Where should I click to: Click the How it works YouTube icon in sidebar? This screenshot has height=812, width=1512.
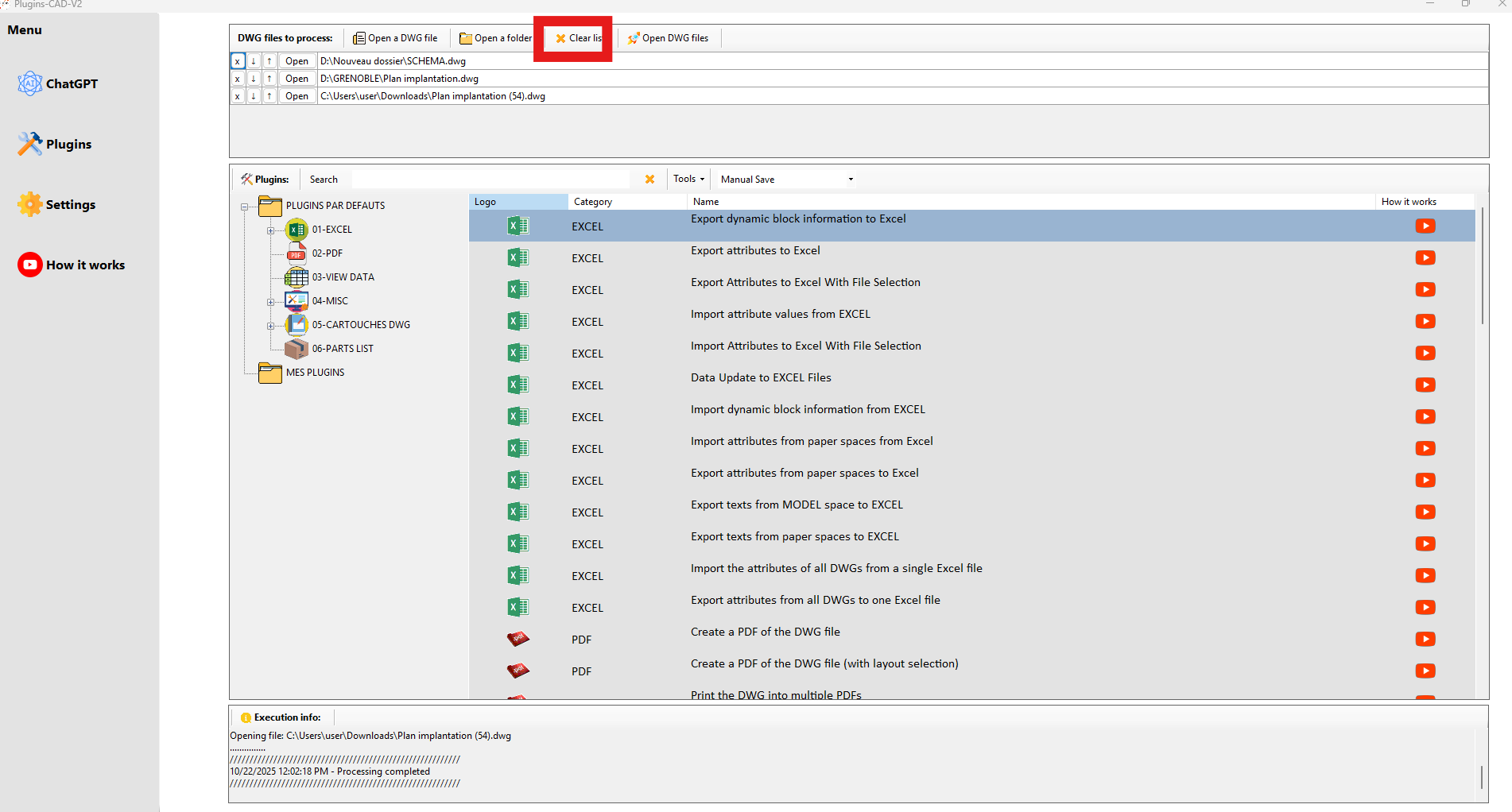coord(30,265)
